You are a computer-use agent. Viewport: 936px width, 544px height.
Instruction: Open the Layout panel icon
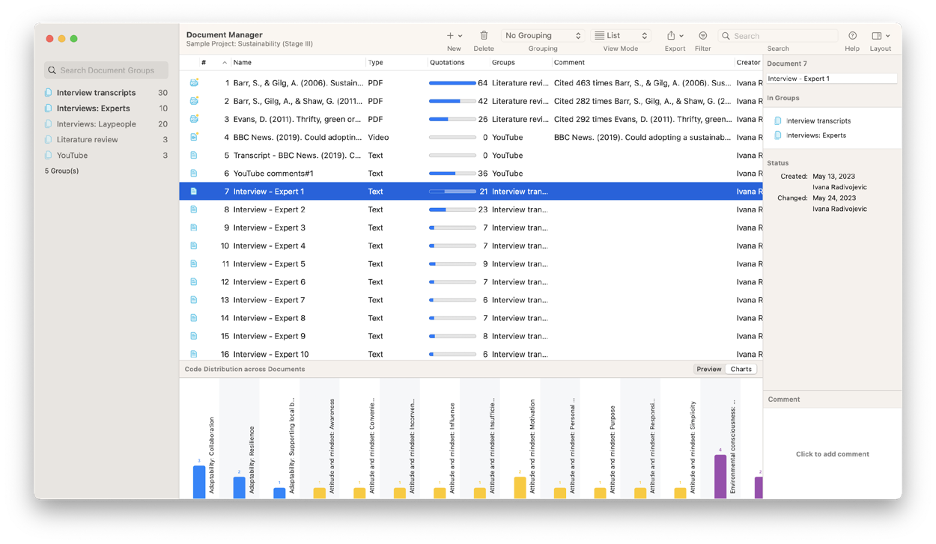tap(876, 36)
